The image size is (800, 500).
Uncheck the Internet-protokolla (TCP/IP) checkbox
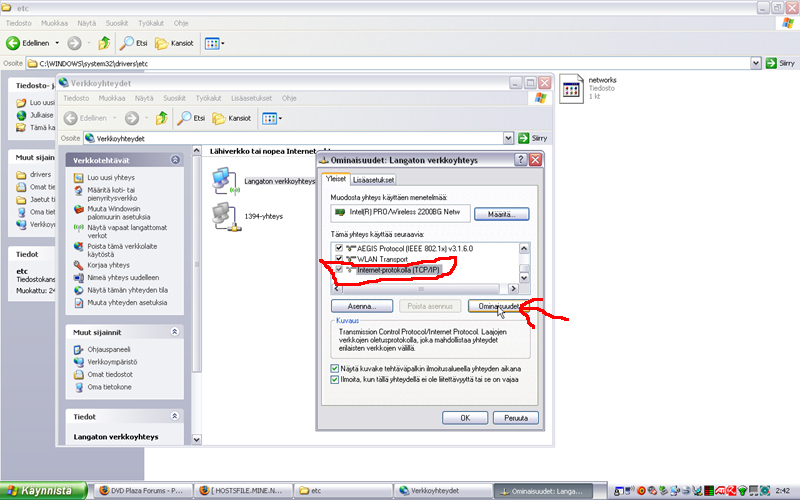tap(339, 269)
